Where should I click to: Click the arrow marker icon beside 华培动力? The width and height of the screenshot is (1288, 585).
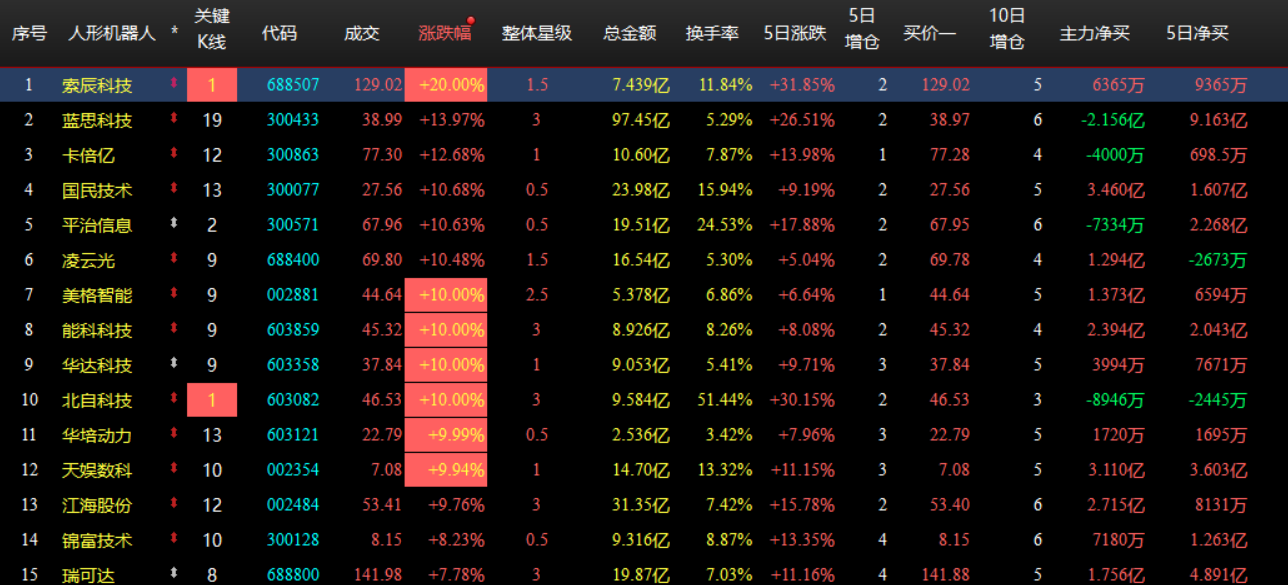click(175, 434)
